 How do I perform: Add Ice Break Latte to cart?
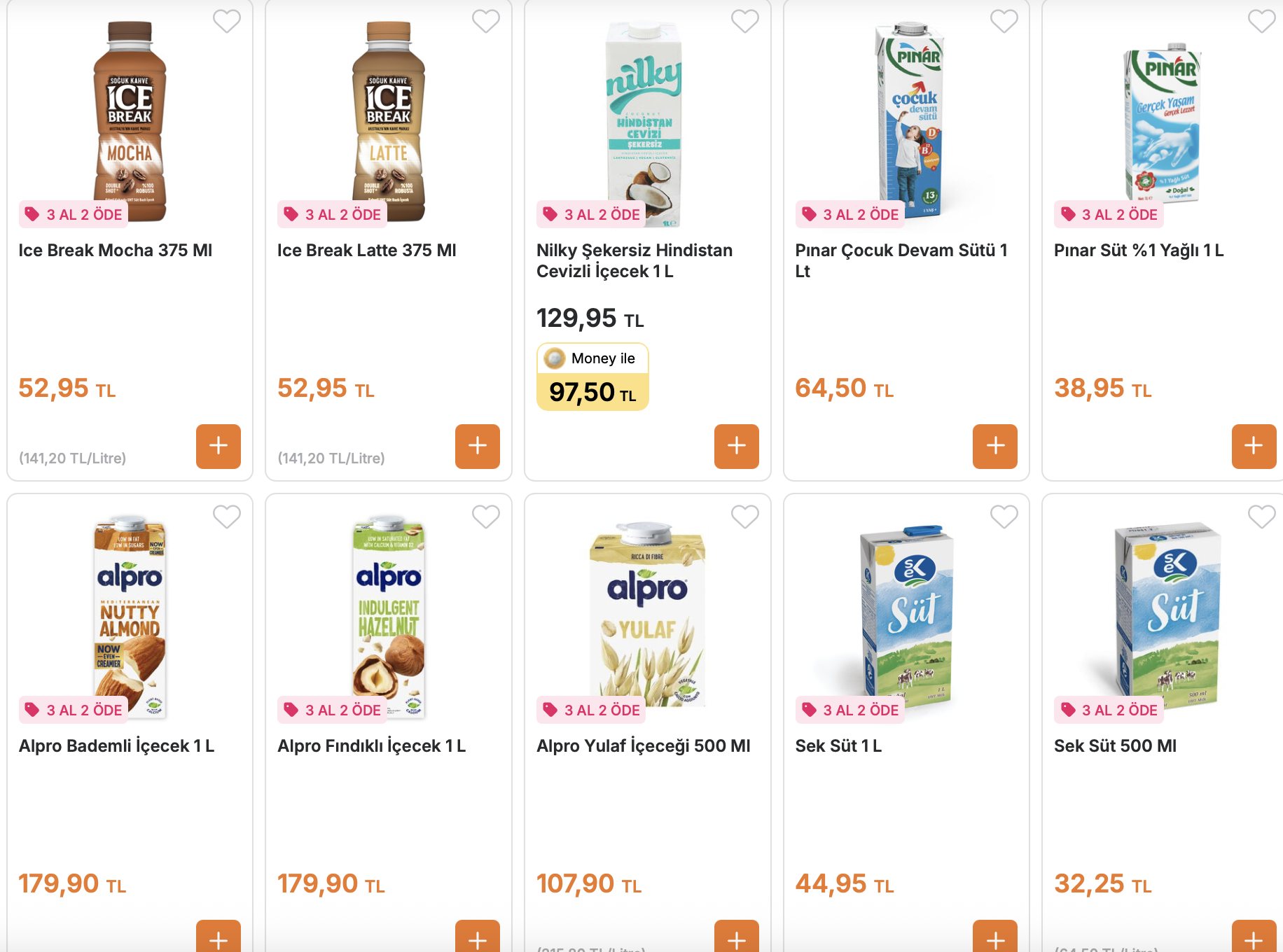tap(478, 446)
